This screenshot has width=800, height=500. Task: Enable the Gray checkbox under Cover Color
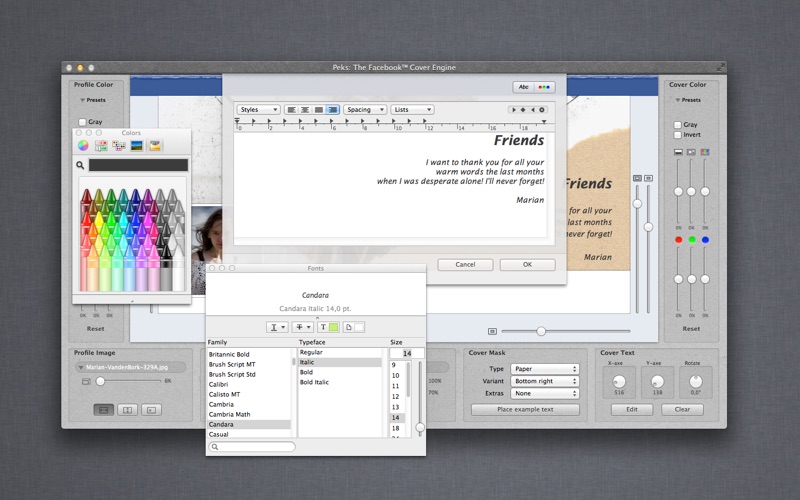[x=678, y=125]
